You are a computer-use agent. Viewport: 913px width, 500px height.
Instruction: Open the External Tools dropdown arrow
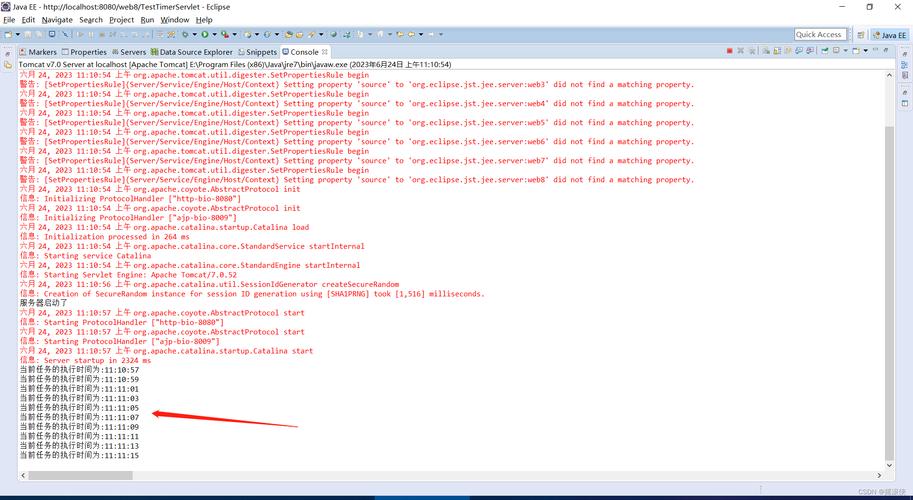pyautogui.click(x=235, y=34)
